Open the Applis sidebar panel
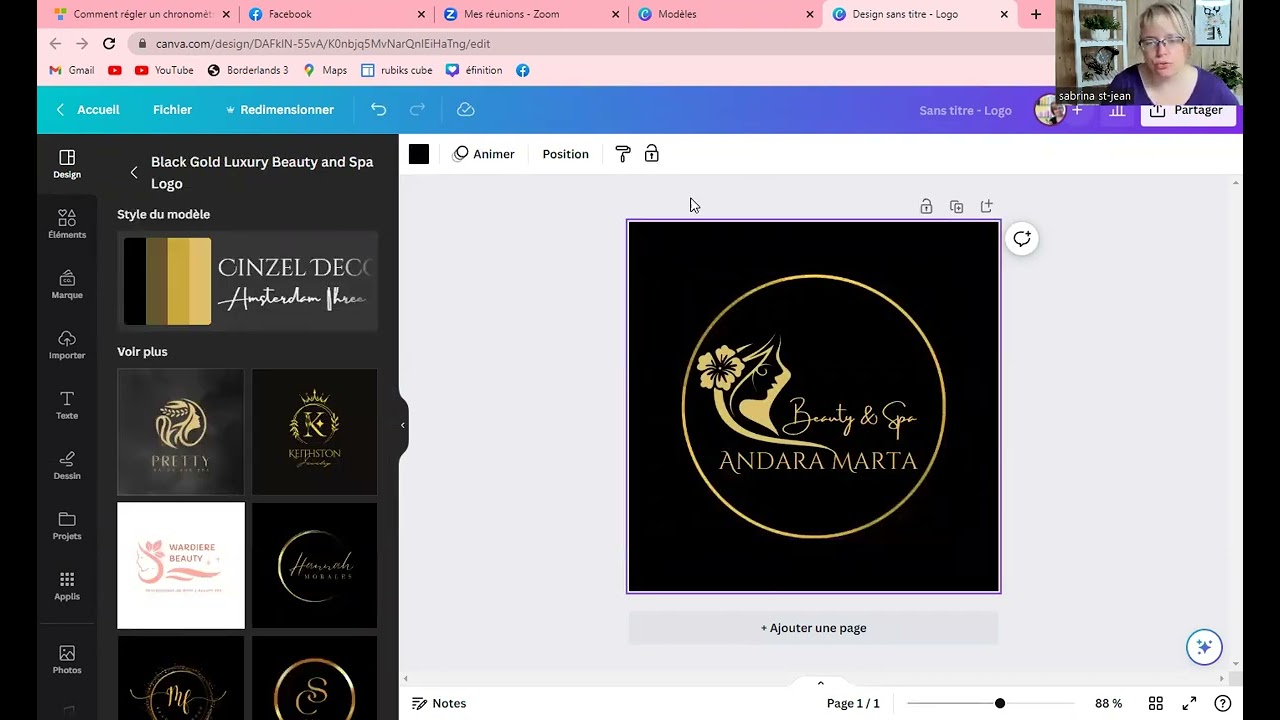 coord(67,586)
